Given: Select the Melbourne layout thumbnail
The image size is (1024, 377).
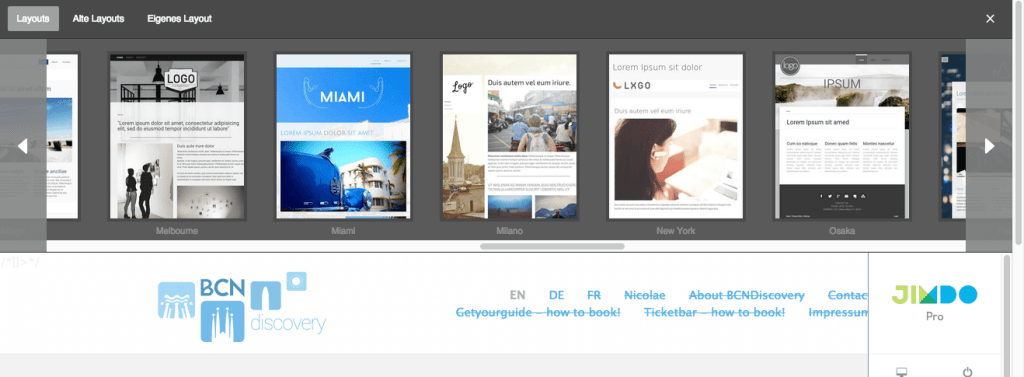Looking at the screenshot, I should (177, 136).
